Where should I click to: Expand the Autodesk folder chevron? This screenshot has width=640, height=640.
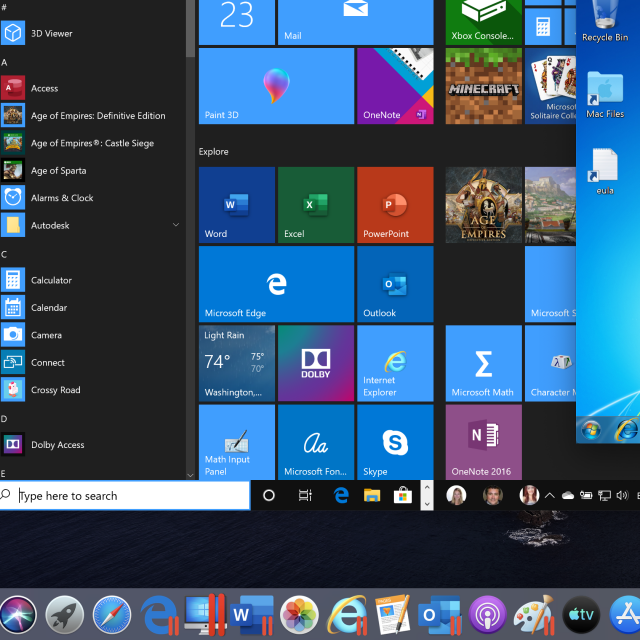[x=176, y=225]
